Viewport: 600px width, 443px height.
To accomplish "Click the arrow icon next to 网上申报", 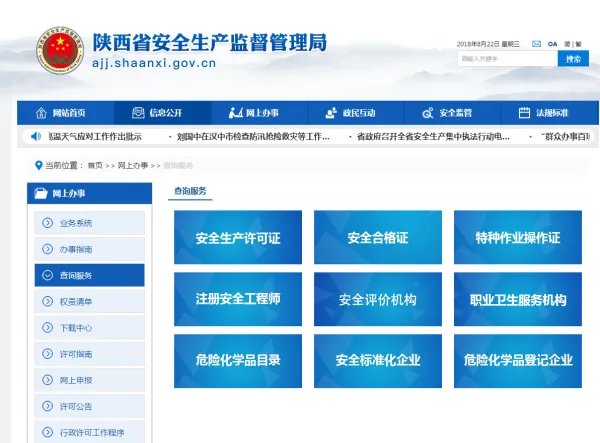I will [x=47, y=380].
